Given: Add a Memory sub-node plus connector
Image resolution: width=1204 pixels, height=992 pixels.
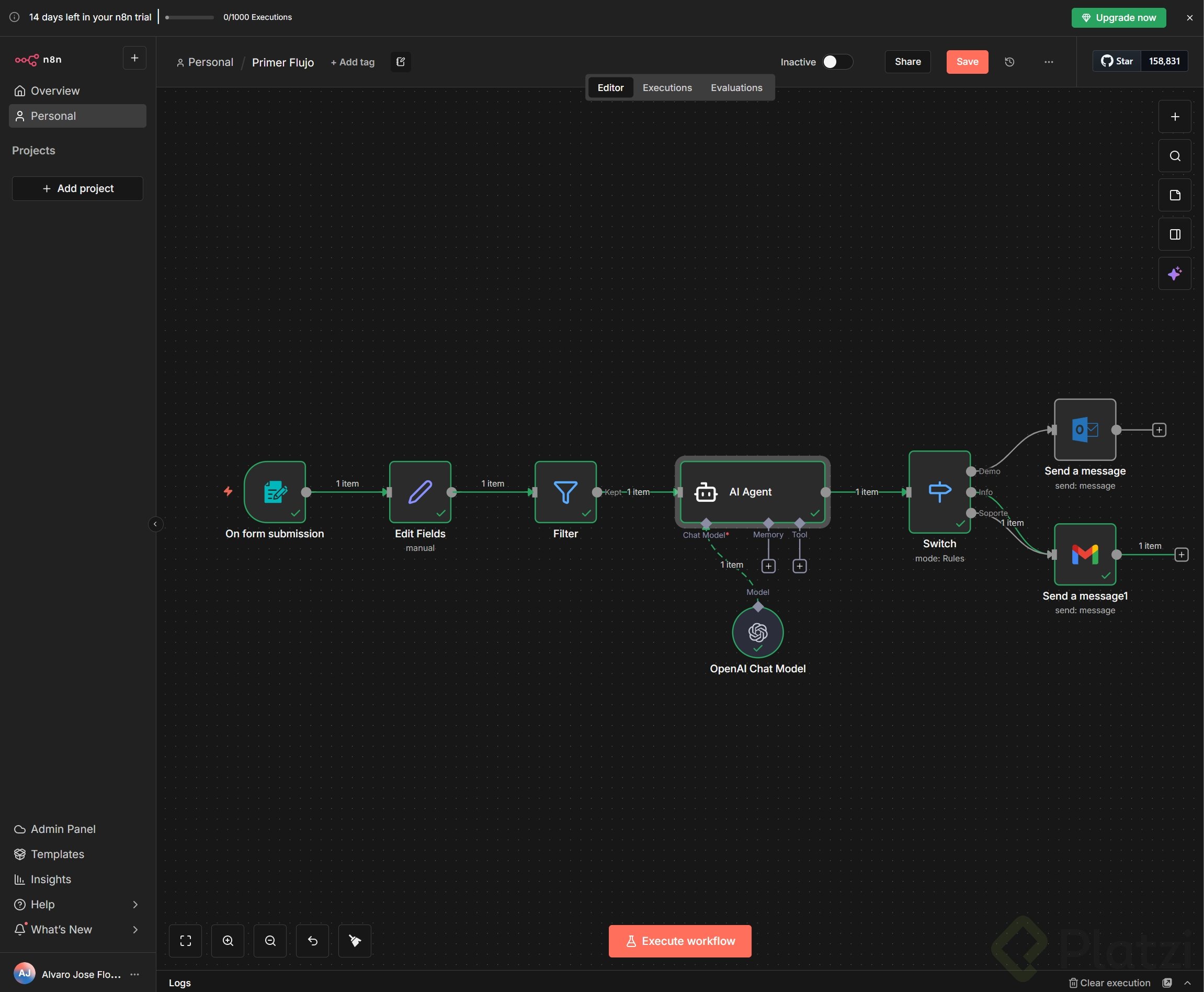Looking at the screenshot, I should pos(768,566).
